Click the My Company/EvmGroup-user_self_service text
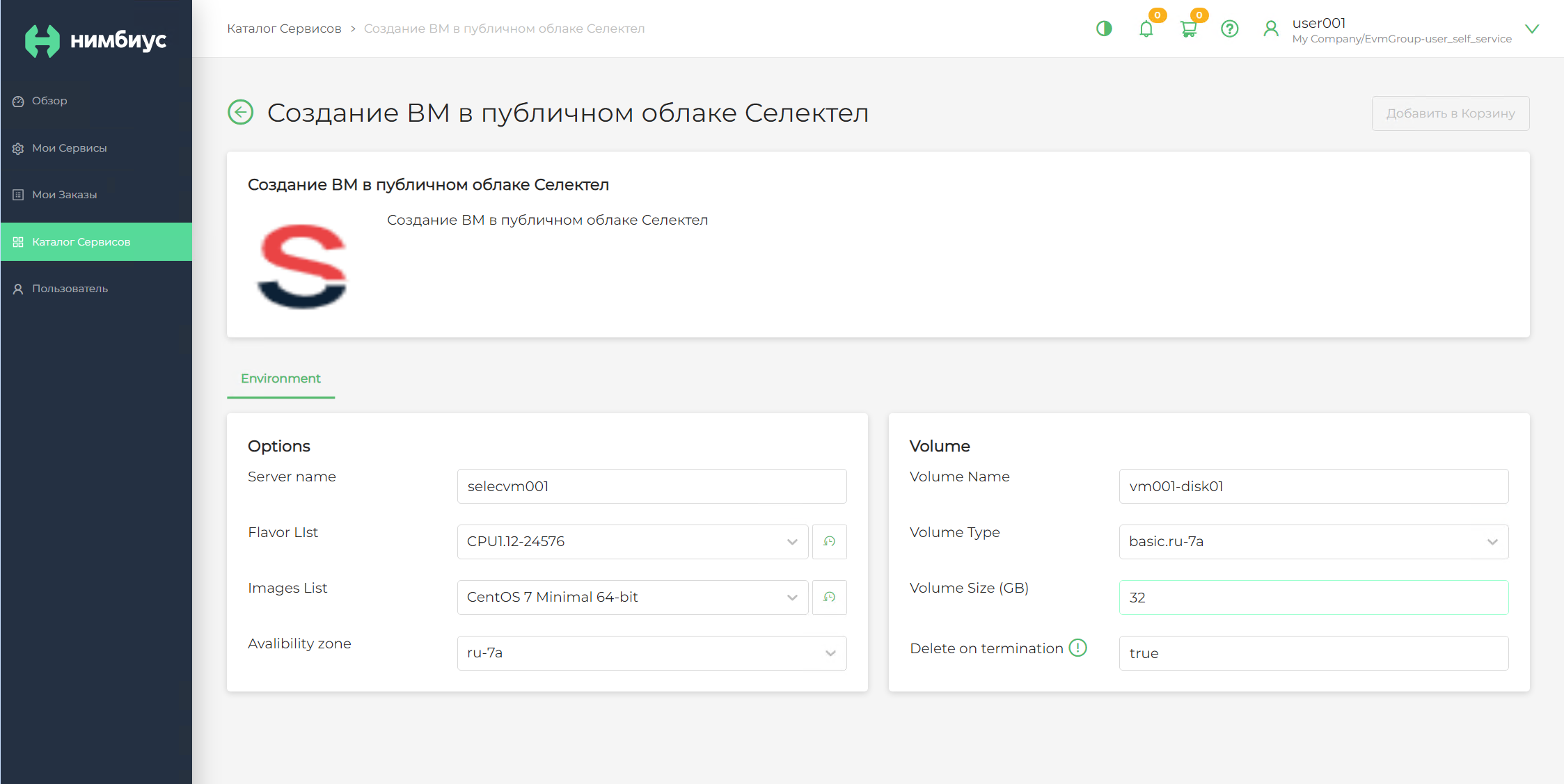Screen dimensions: 1564x784 [x=1402, y=39]
